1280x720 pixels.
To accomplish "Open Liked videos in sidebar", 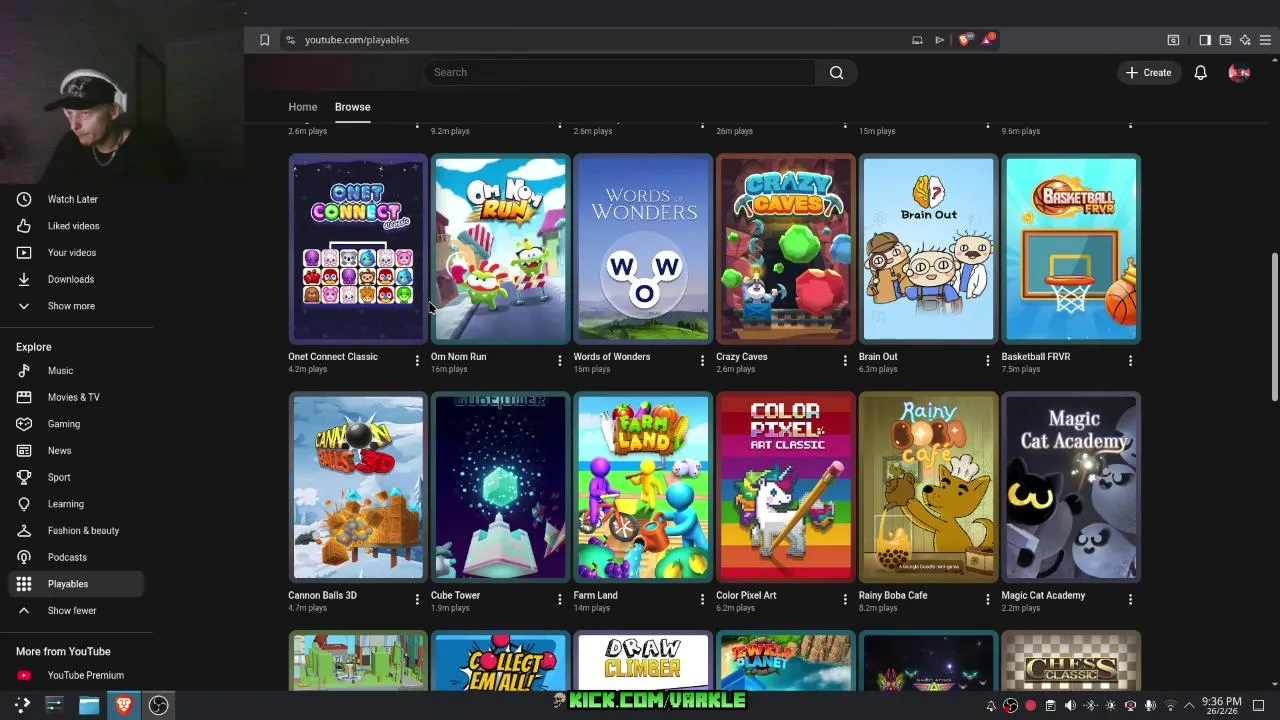I will click(72, 226).
